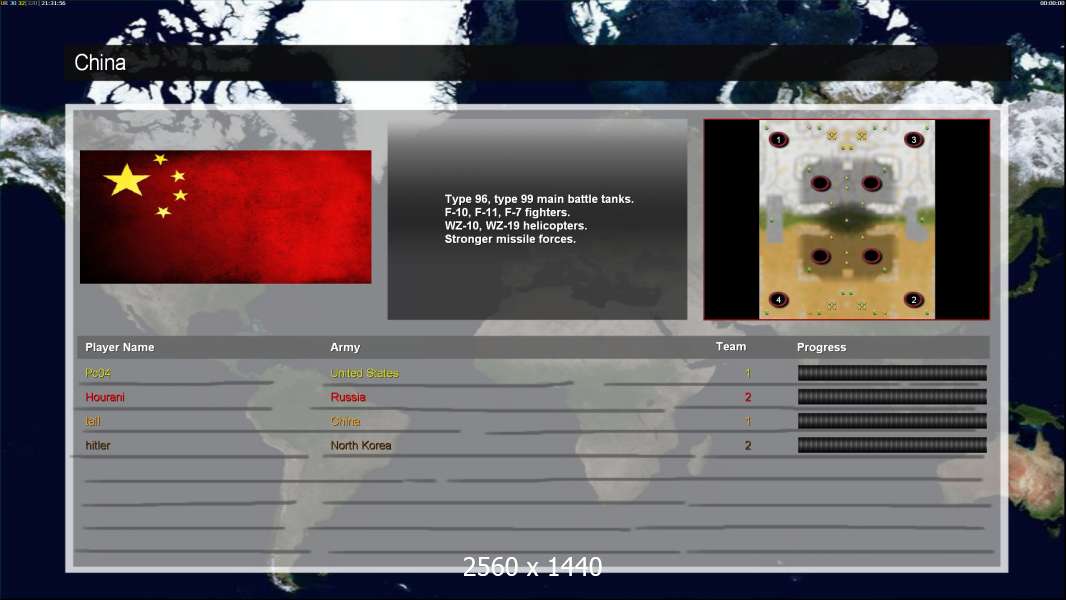Click the Progress column header

pyautogui.click(x=821, y=347)
